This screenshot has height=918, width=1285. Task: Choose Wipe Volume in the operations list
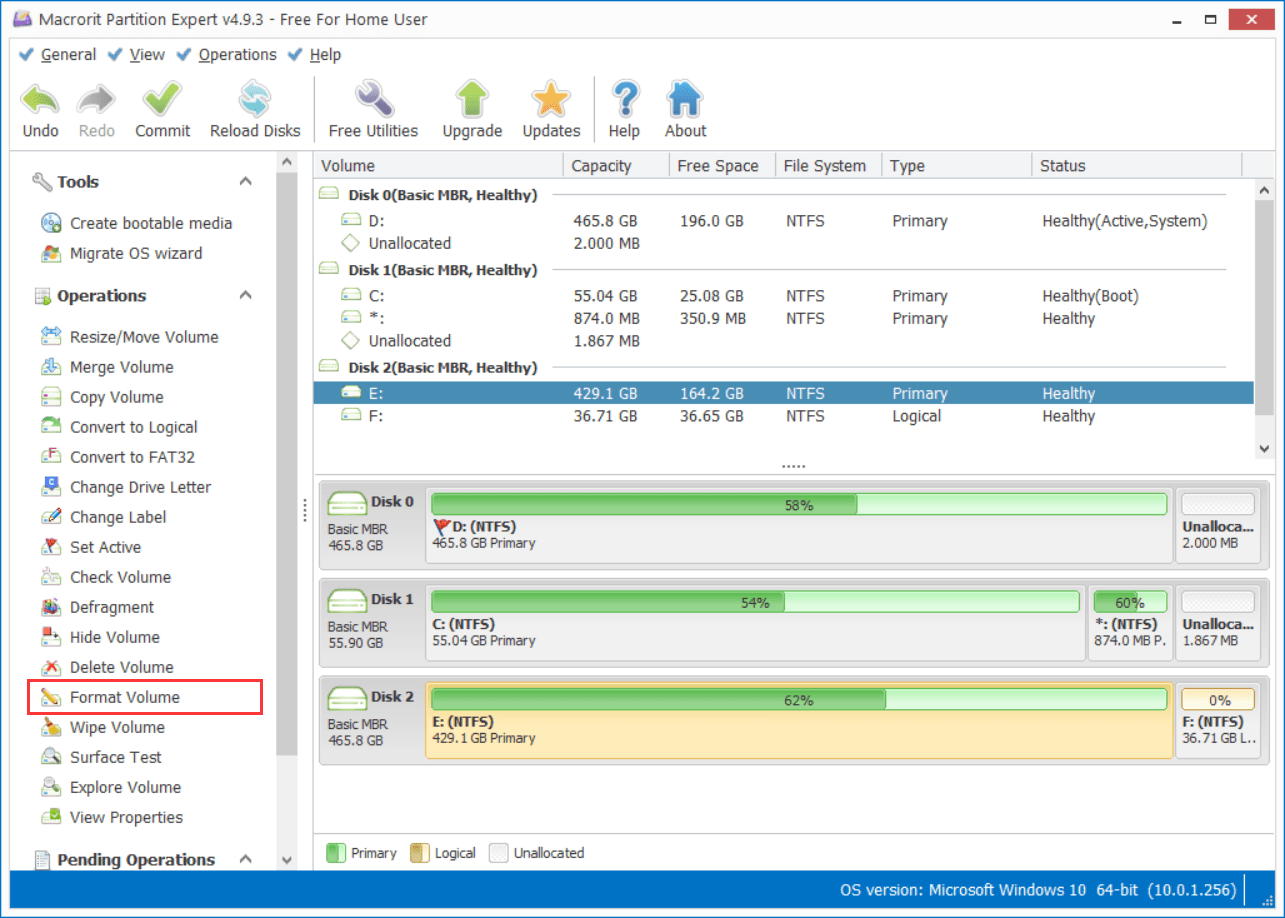117,727
